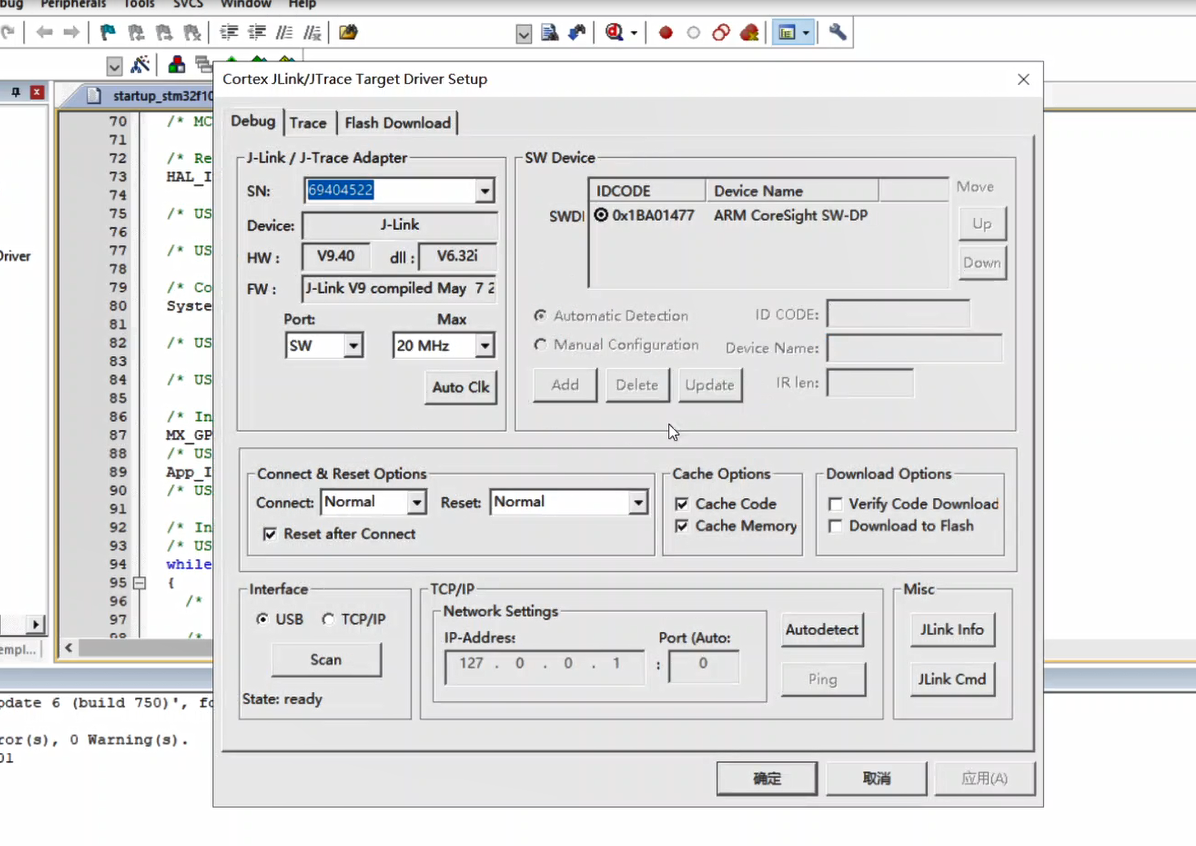Uncheck the Cache Memory option

tap(681, 526)
